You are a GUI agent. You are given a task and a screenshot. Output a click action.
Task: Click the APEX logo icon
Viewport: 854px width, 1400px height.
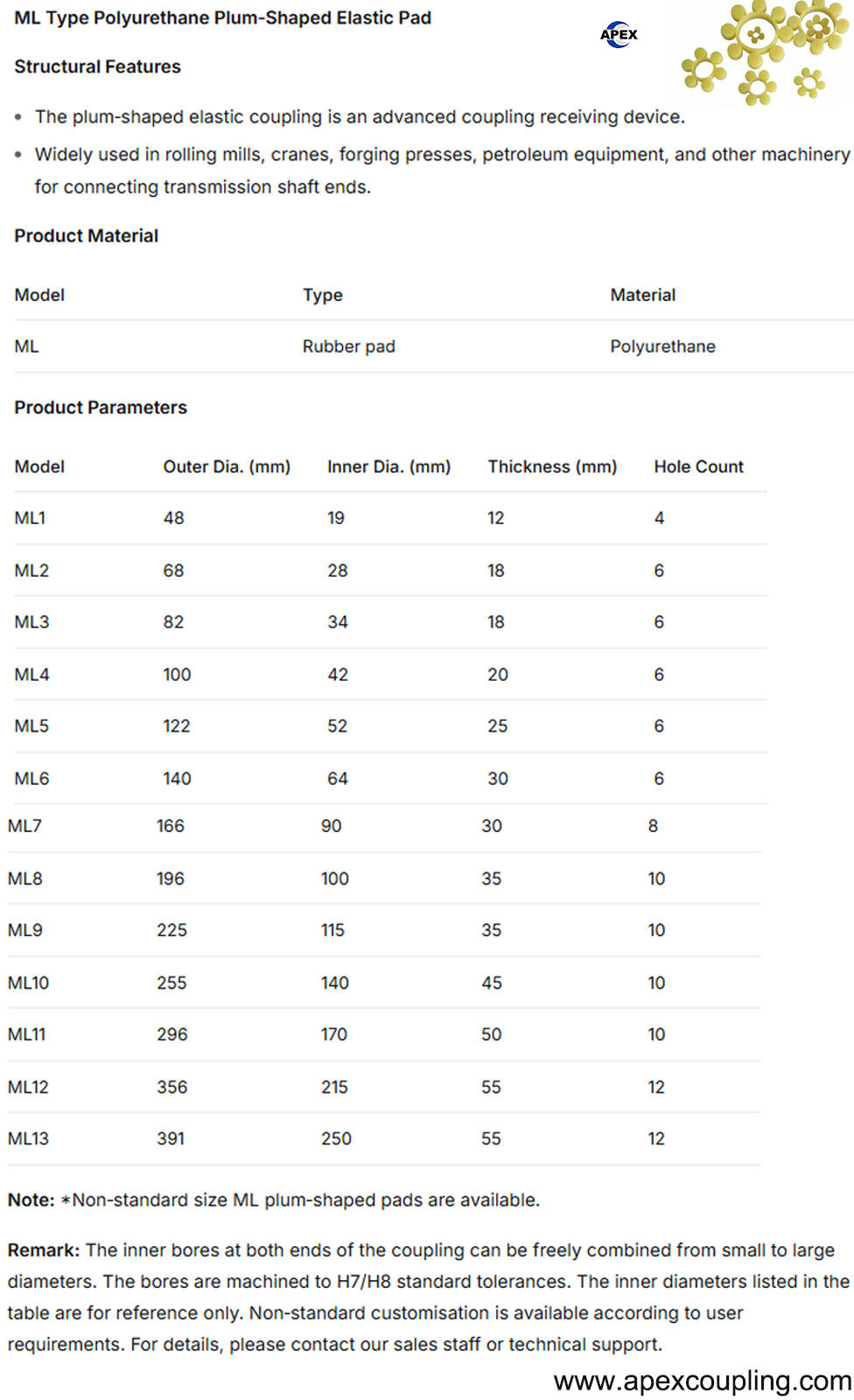coord(619,34)
